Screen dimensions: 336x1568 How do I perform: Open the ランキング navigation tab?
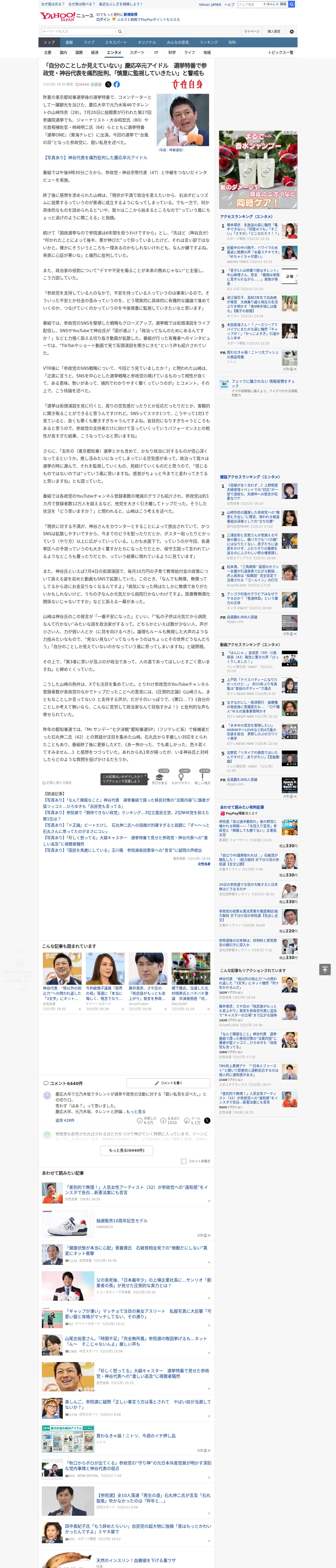[209, 43]
